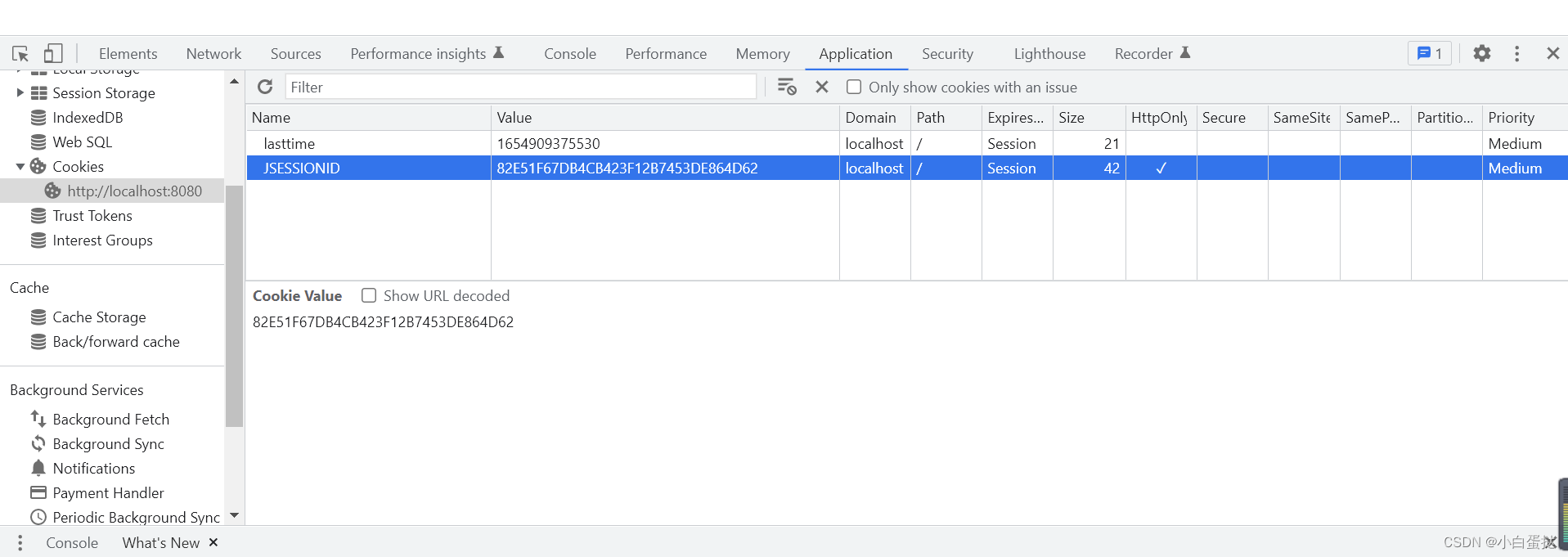Image resolution: width=1568 pixels, height=557 pixels.
Task: Collapse the Cookies tree node
Action: coord(20,166)
